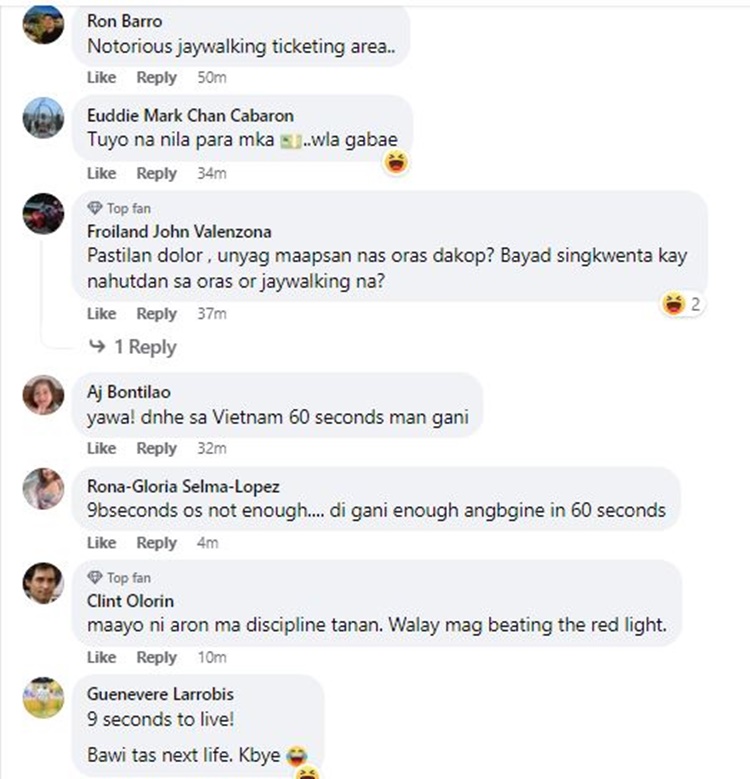This screenshot has width=750, height=779.
Task: Open Ron Barro's profile picture
Action: point(43,25)
